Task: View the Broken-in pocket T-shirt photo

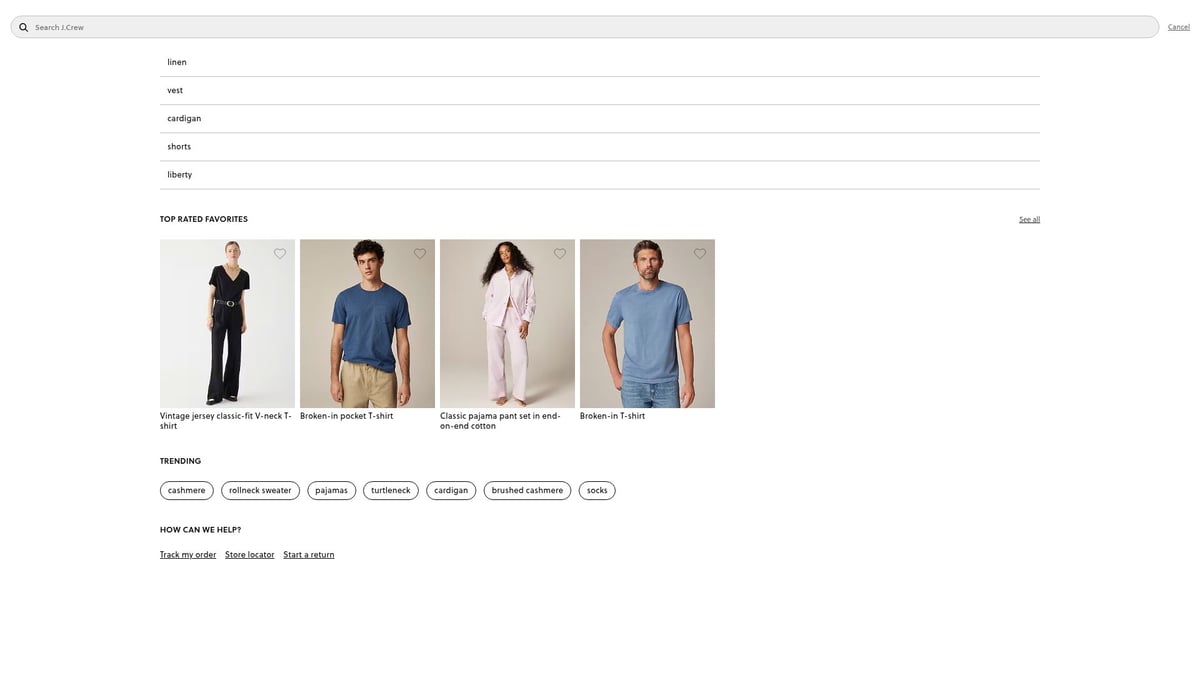Action: coord(367,323)
